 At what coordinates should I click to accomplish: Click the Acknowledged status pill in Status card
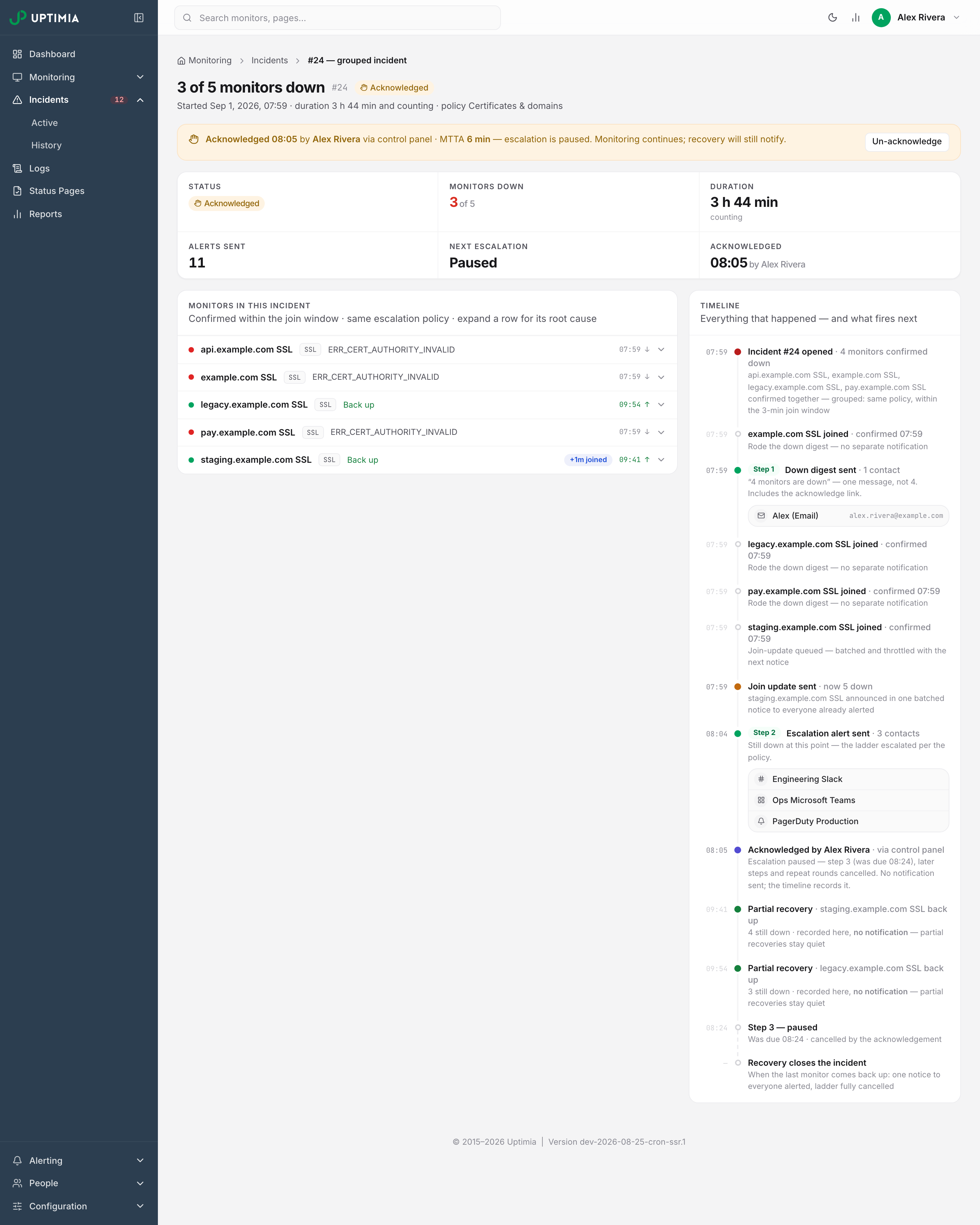227,203
